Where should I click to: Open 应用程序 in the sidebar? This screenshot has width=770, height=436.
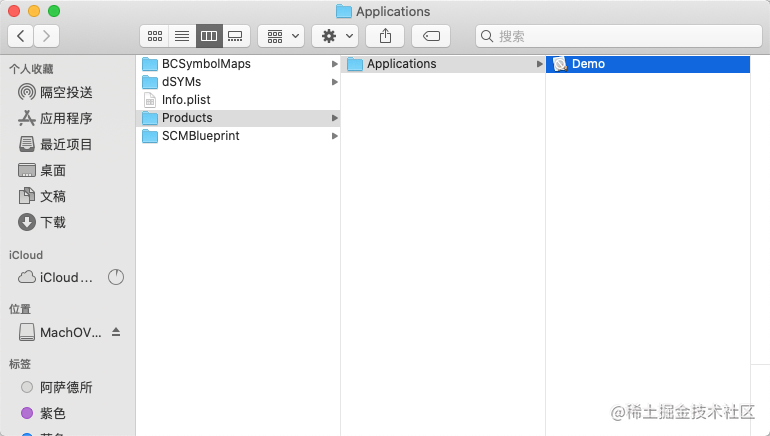(x=55, y=118)
